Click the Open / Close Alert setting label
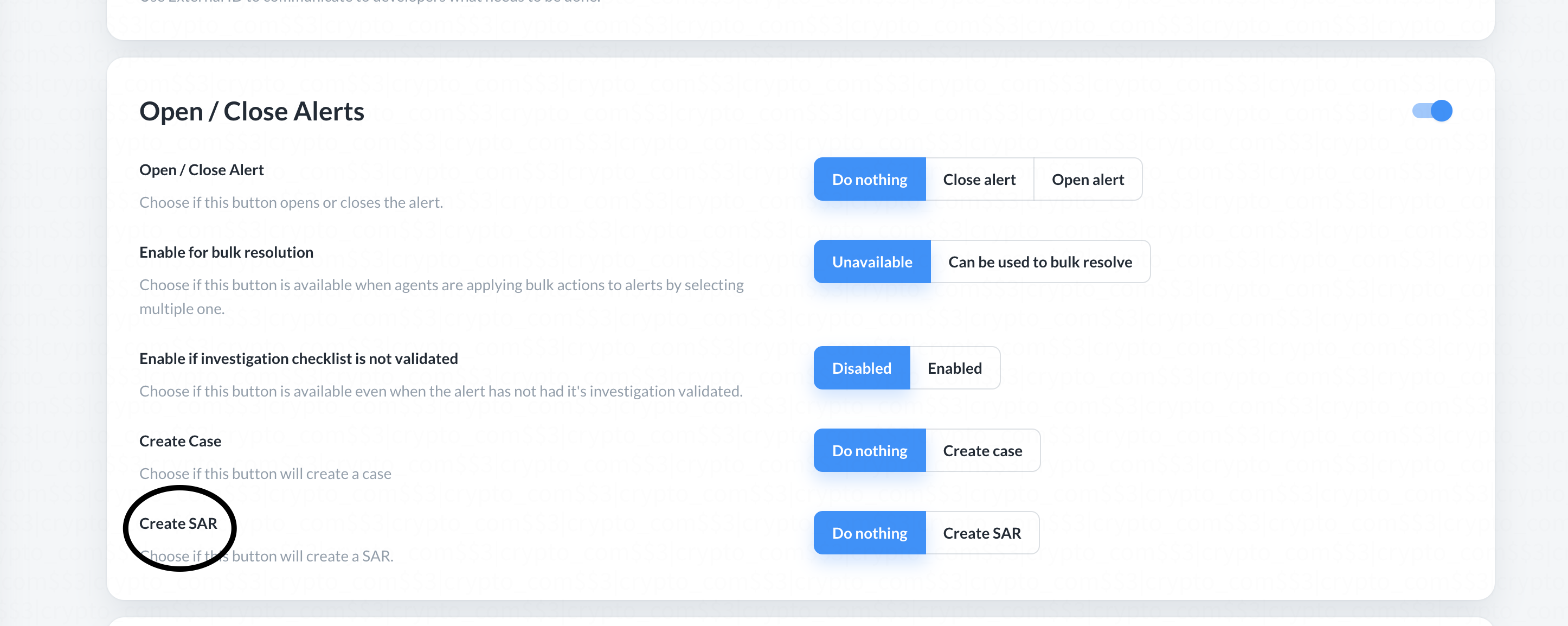 click(202, 170)
